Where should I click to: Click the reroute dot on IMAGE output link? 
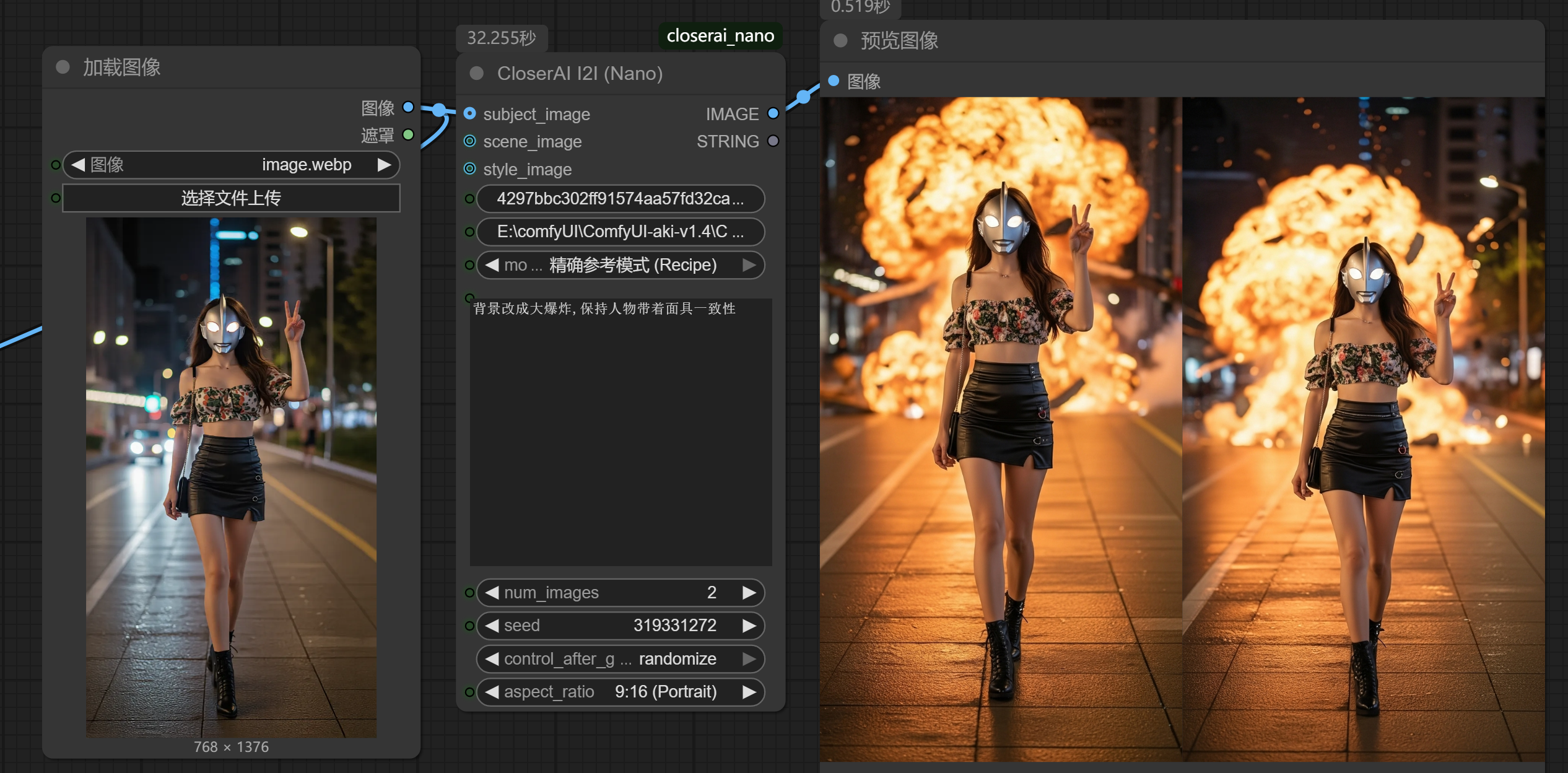click(x=803, y=97)
